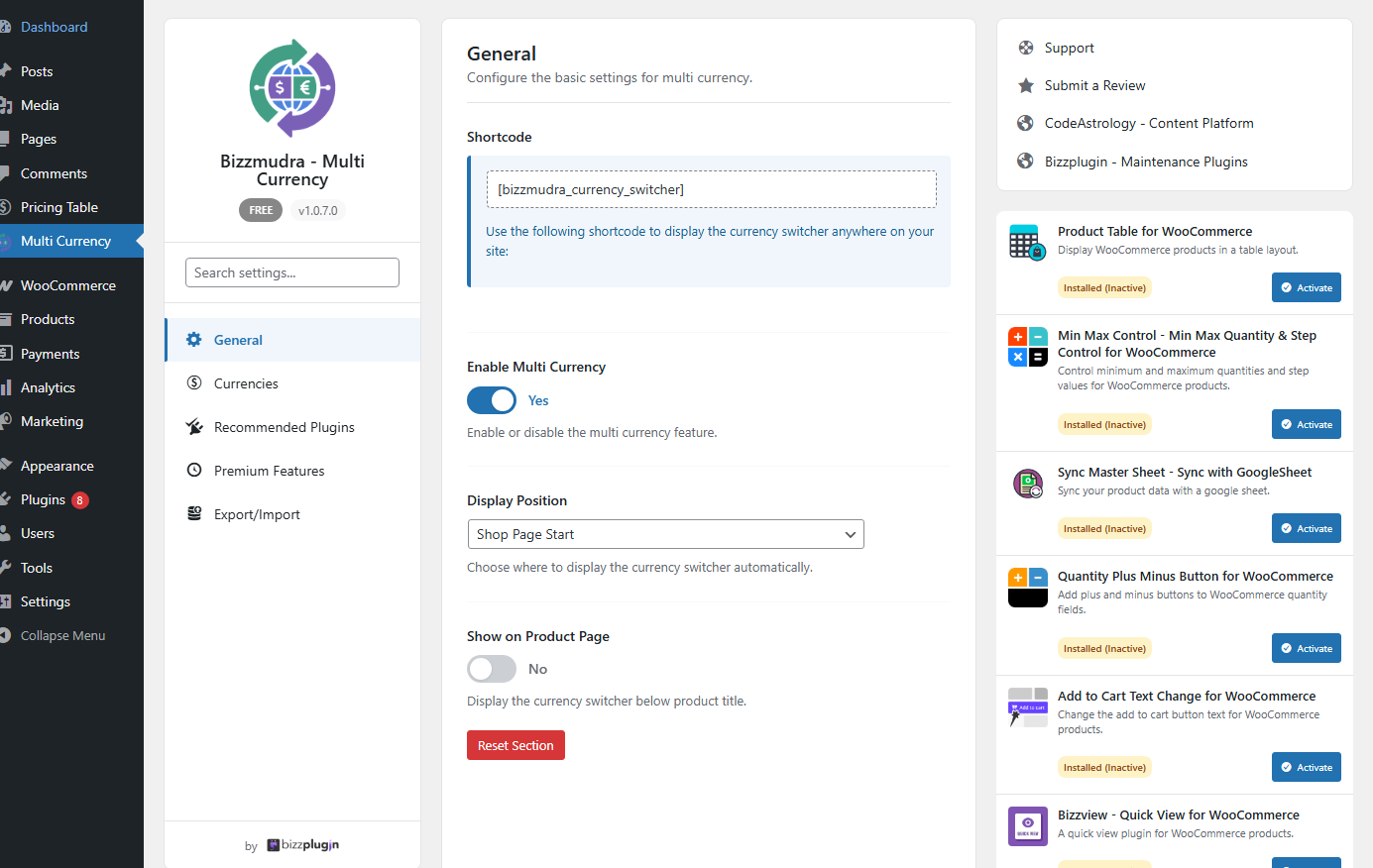
Task: Select the Export/Import tab
Action: pyautogui.click(x=292, y=514)
